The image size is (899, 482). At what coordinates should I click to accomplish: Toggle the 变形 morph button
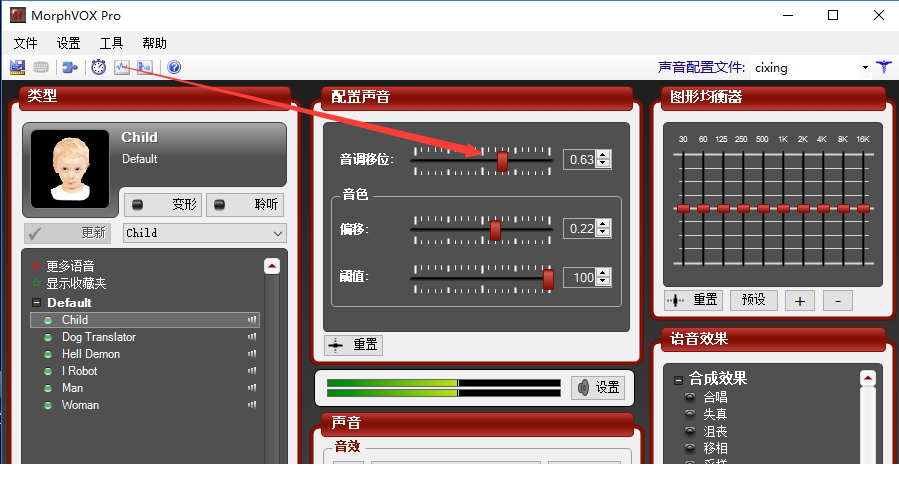[163, 205]
